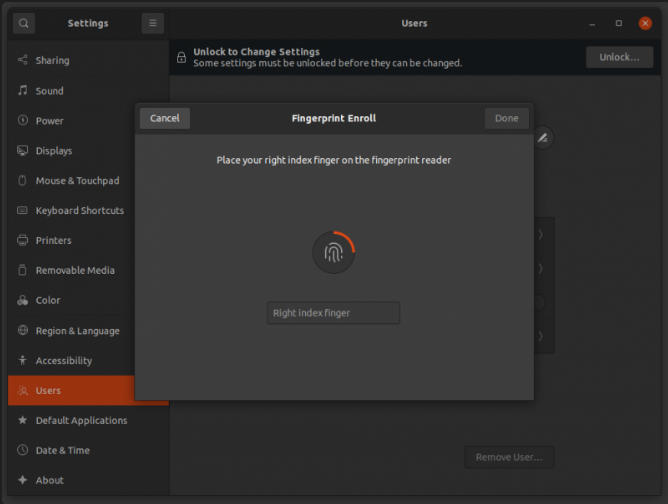The image size is (668, 504).
Task: Click the pencil edit icon behind dialog
Action: tap(543, 138)
